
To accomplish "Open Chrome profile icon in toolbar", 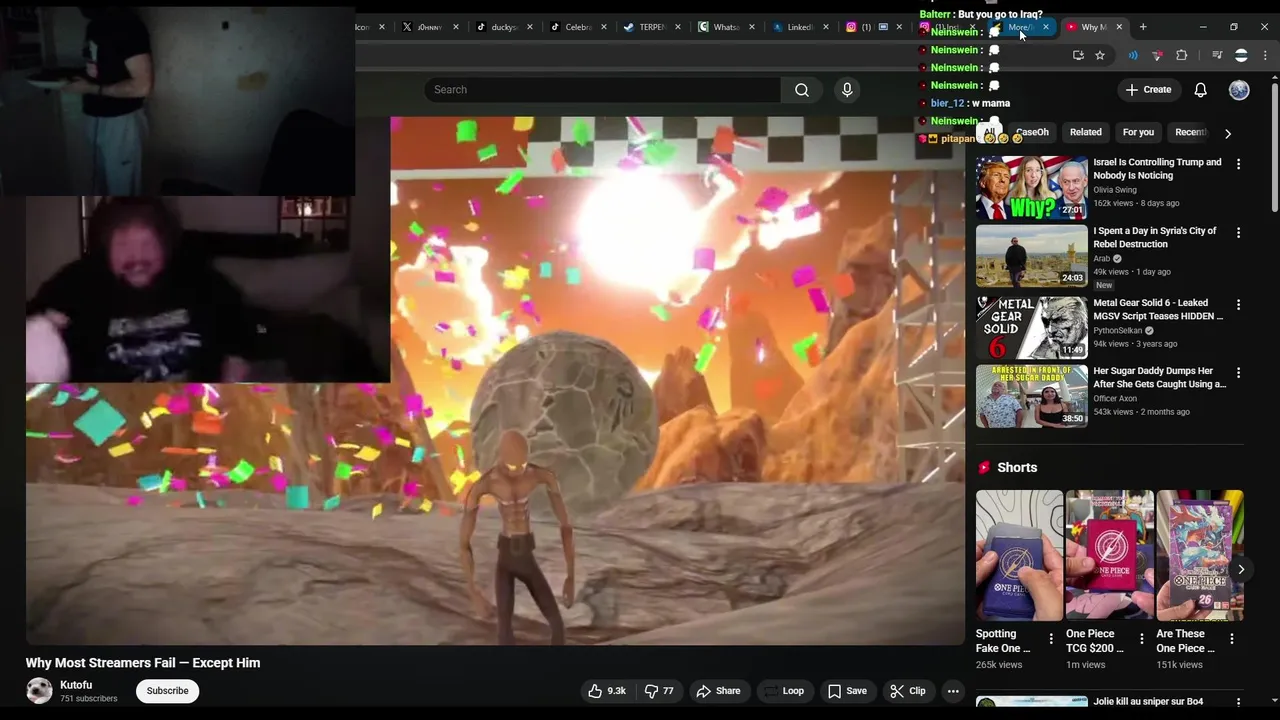I will point(1241,55).
